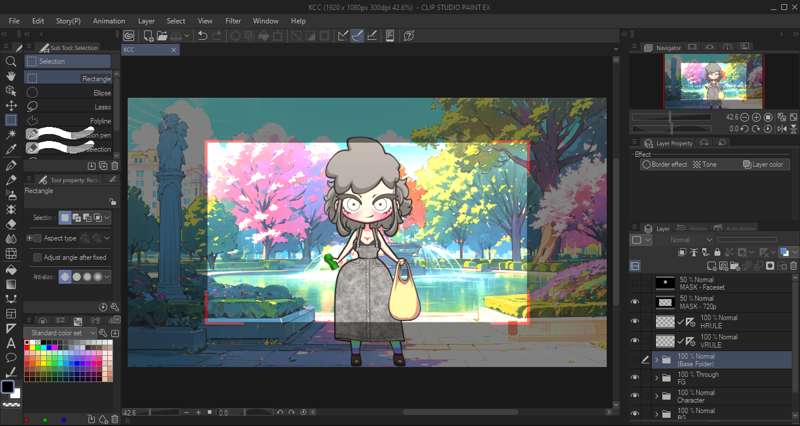Select the Hand move-view tool
Viewport: 800px width, 426px height.
(x=11, y=76)
